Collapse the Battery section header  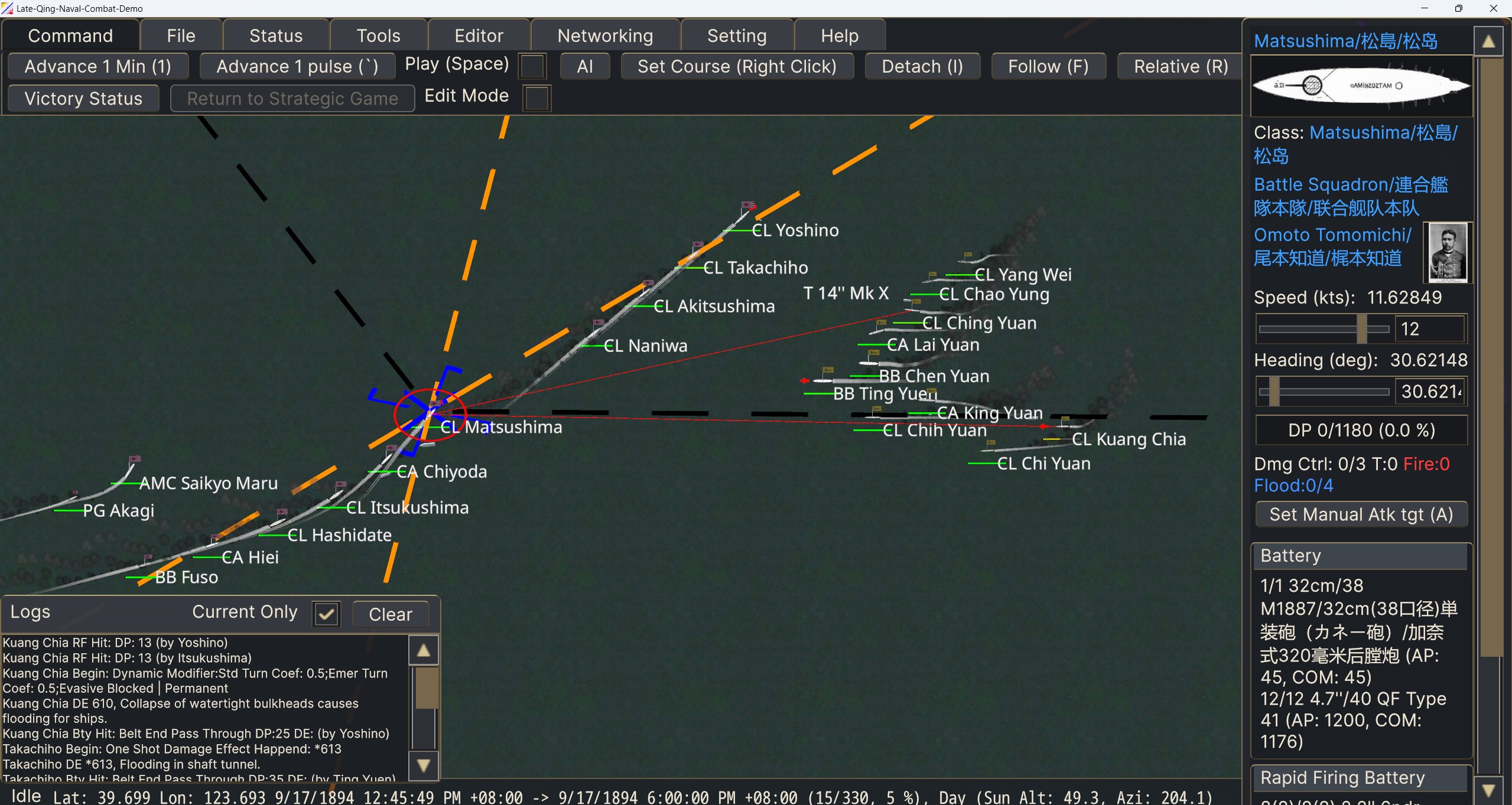(x=1359, y=556)
